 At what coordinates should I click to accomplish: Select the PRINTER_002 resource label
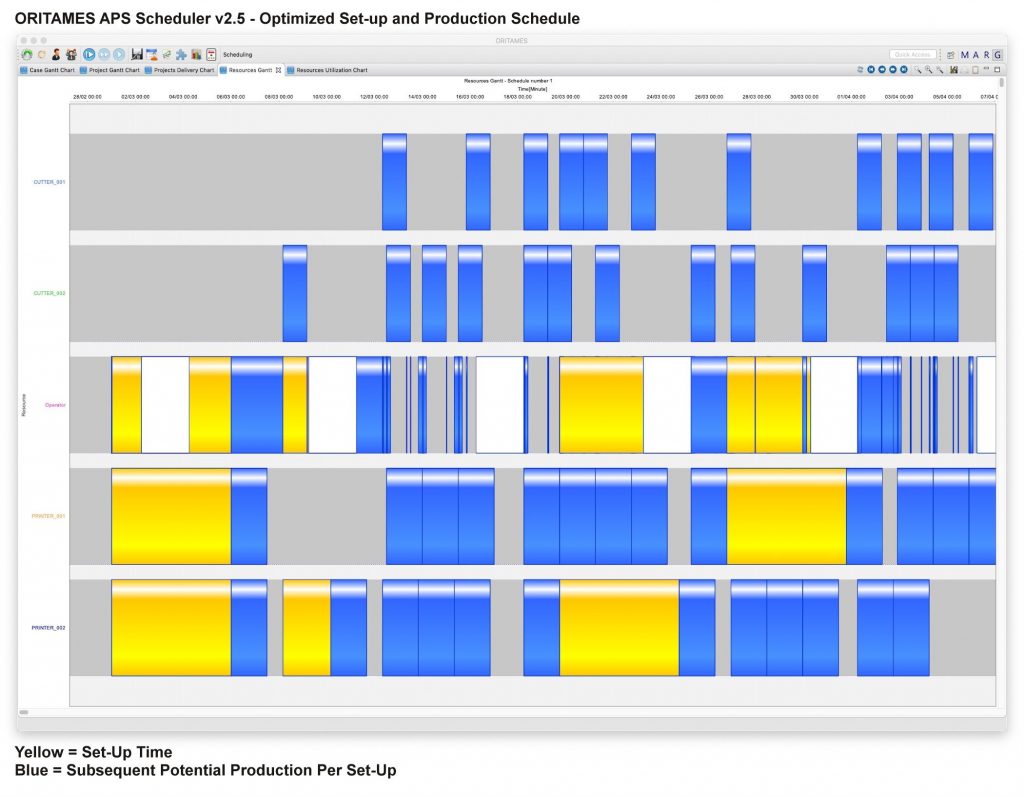pyautogui.click(x=48, y=628)
